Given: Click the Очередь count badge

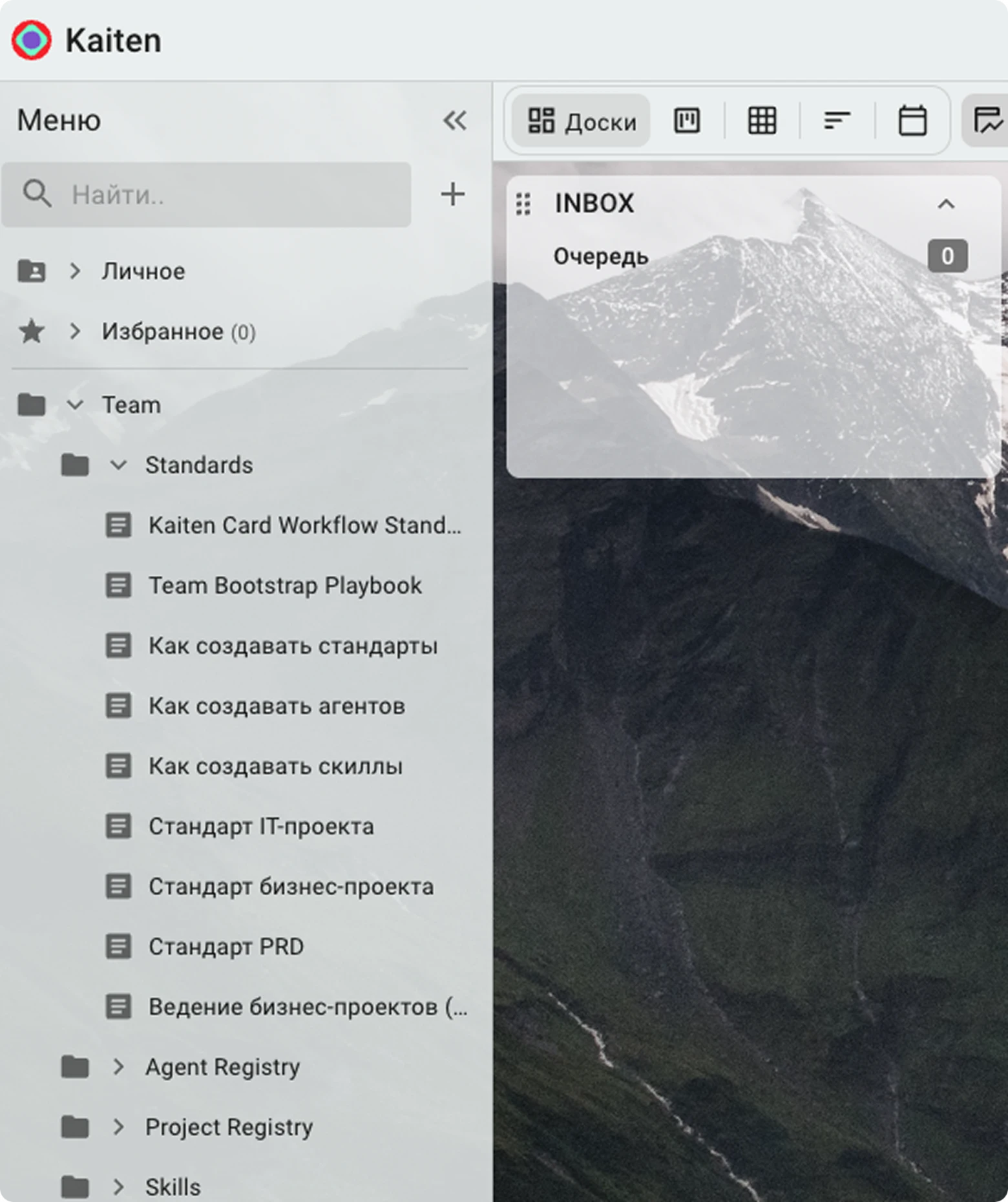Looking at the screenshot, I should [947, 256].
